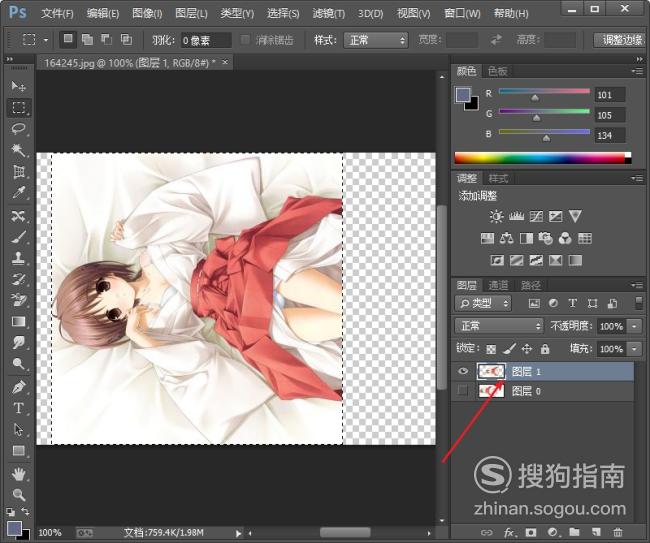Open the 选择(S) menu
The image size is (650, 543).
point(283,14)
